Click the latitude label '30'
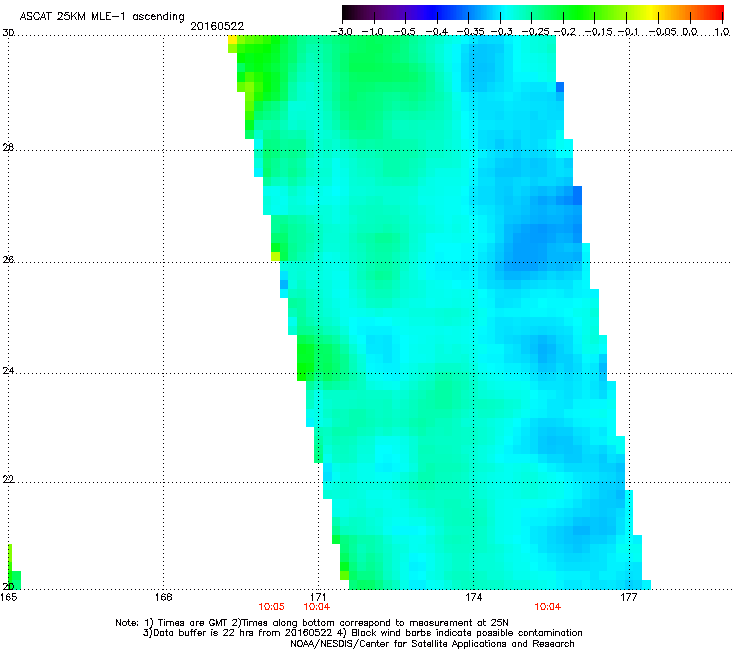 pos(8,33)
